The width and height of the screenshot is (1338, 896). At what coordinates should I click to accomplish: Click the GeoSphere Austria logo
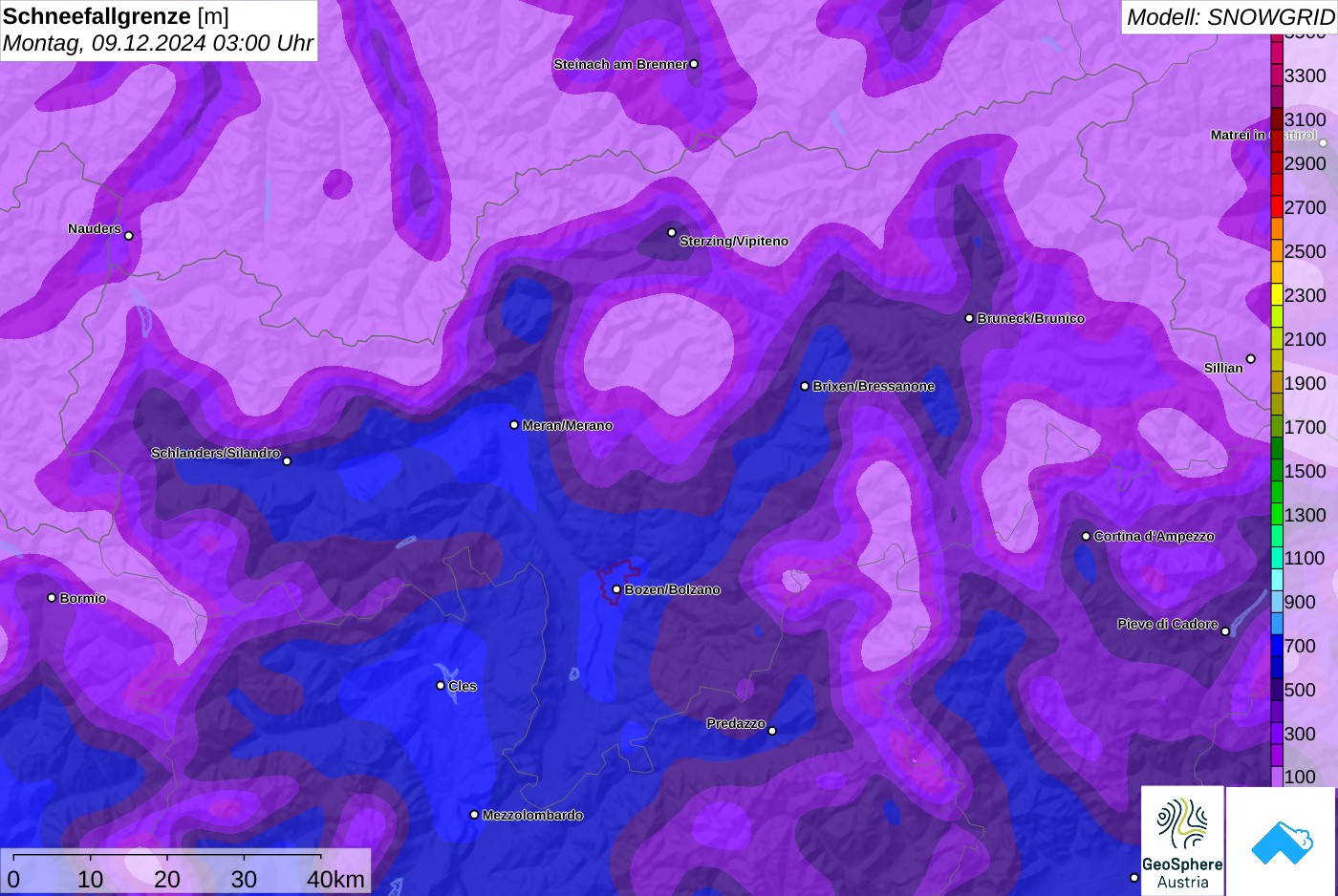(1182, 841)
